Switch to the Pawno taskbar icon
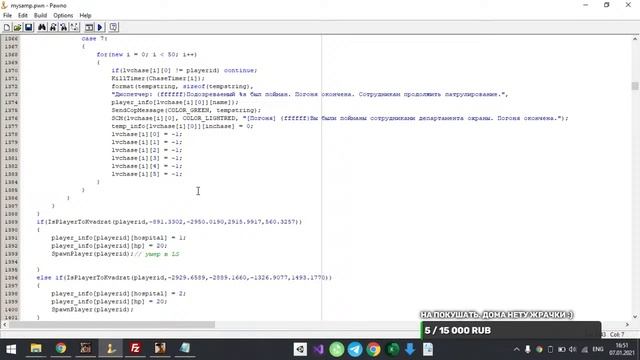 tap(110, 349)
